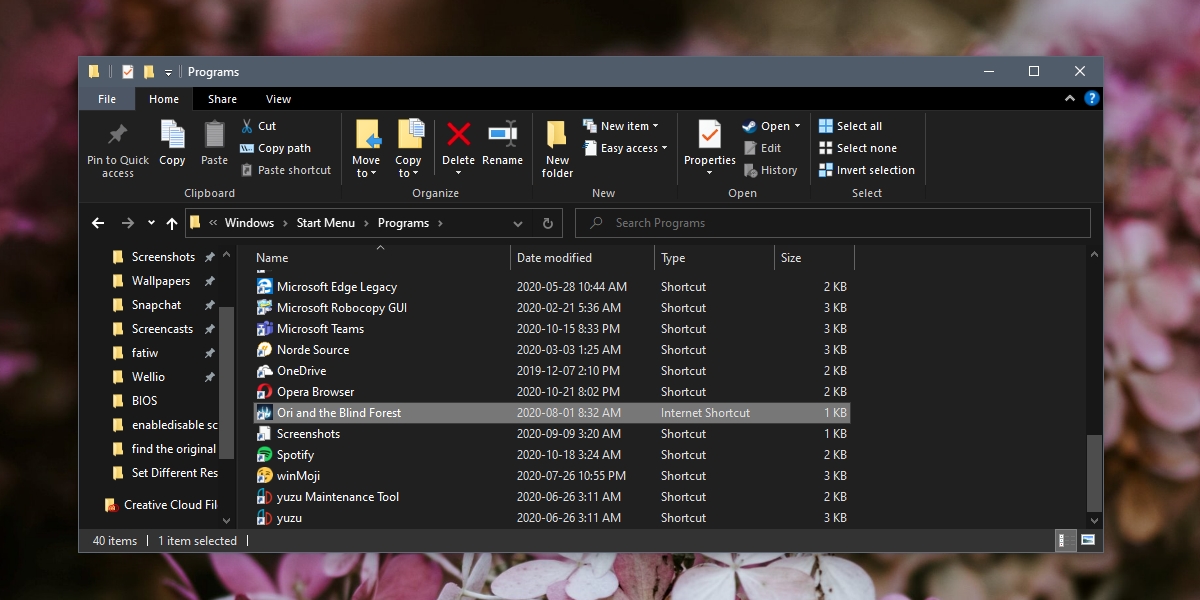Create a New folder

pyautogui.click(x=558, y=149)
